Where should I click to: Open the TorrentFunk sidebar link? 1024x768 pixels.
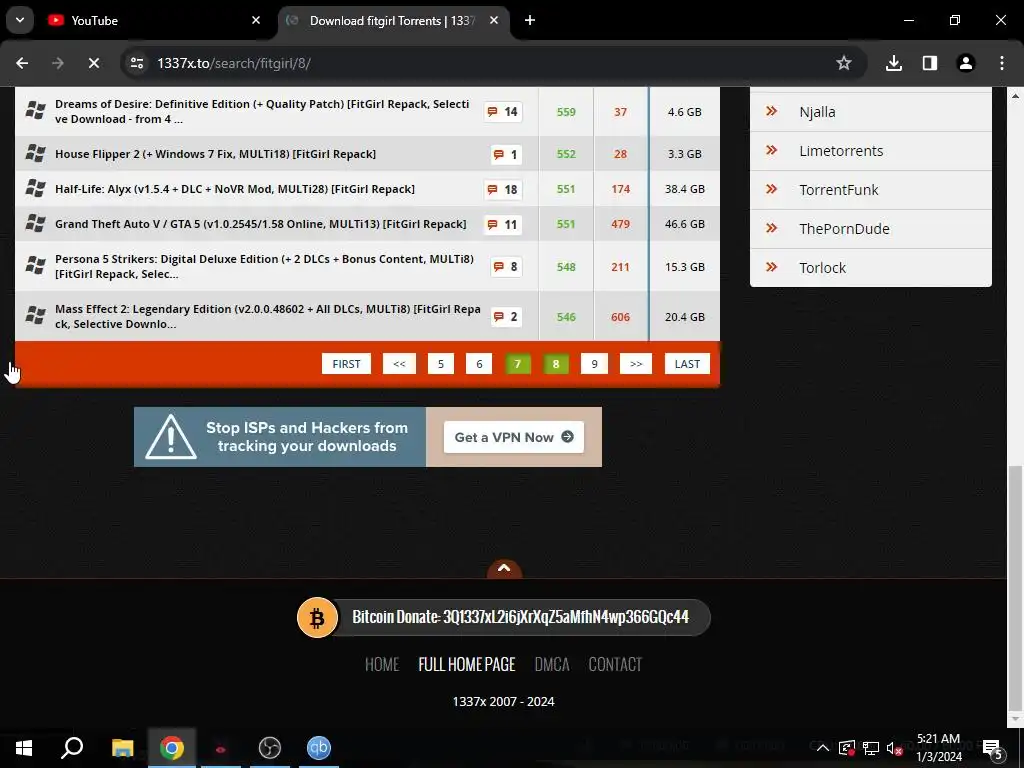pos(871,190)
